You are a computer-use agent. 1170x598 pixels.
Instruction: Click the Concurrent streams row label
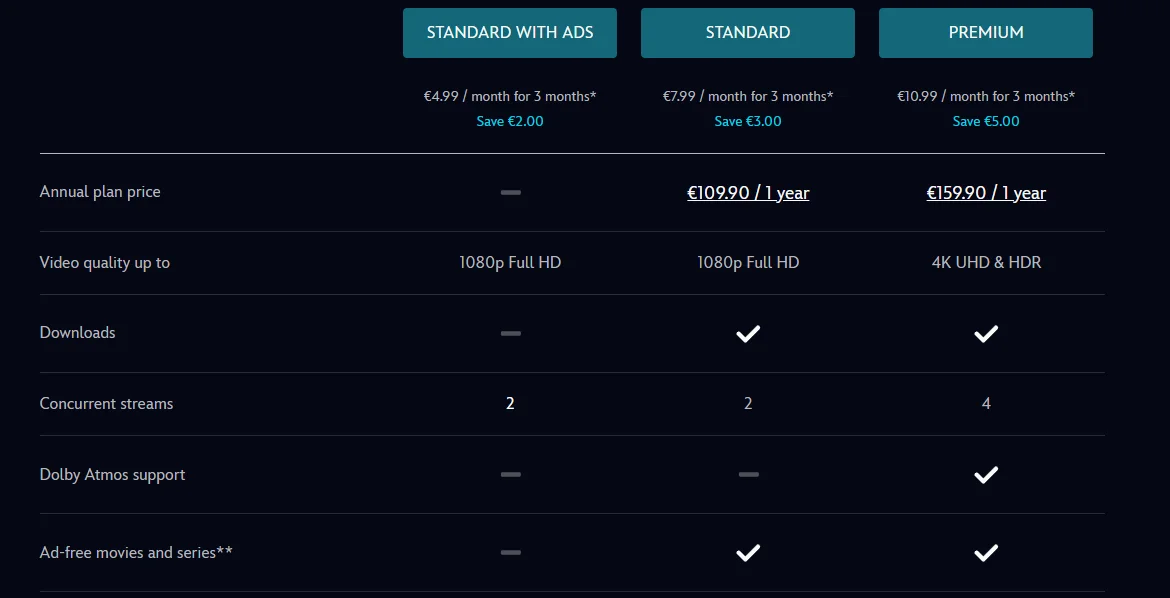(x=106, y=404)
